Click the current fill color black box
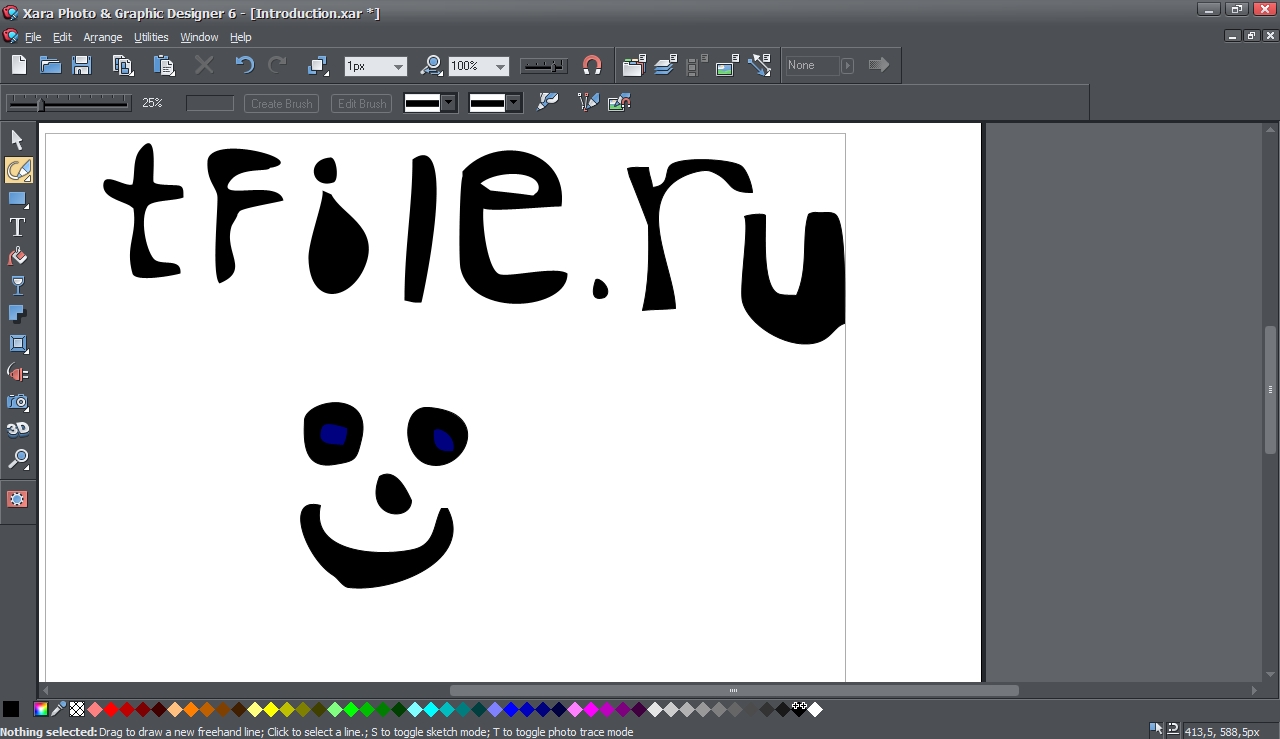The width and height of the screenshot is (1280, 739). pos(11,709)
